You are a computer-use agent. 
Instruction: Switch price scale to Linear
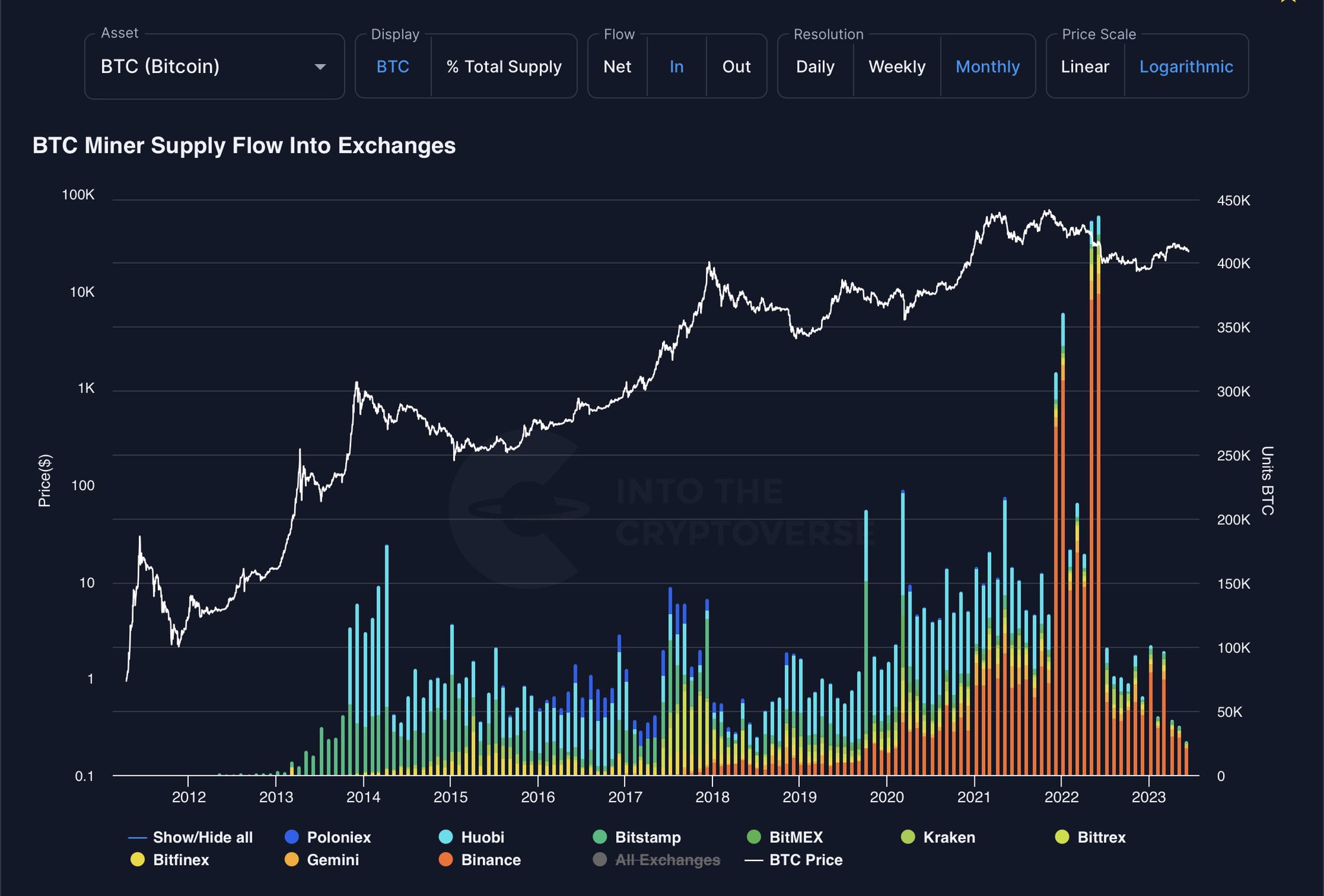(1085, 67)
